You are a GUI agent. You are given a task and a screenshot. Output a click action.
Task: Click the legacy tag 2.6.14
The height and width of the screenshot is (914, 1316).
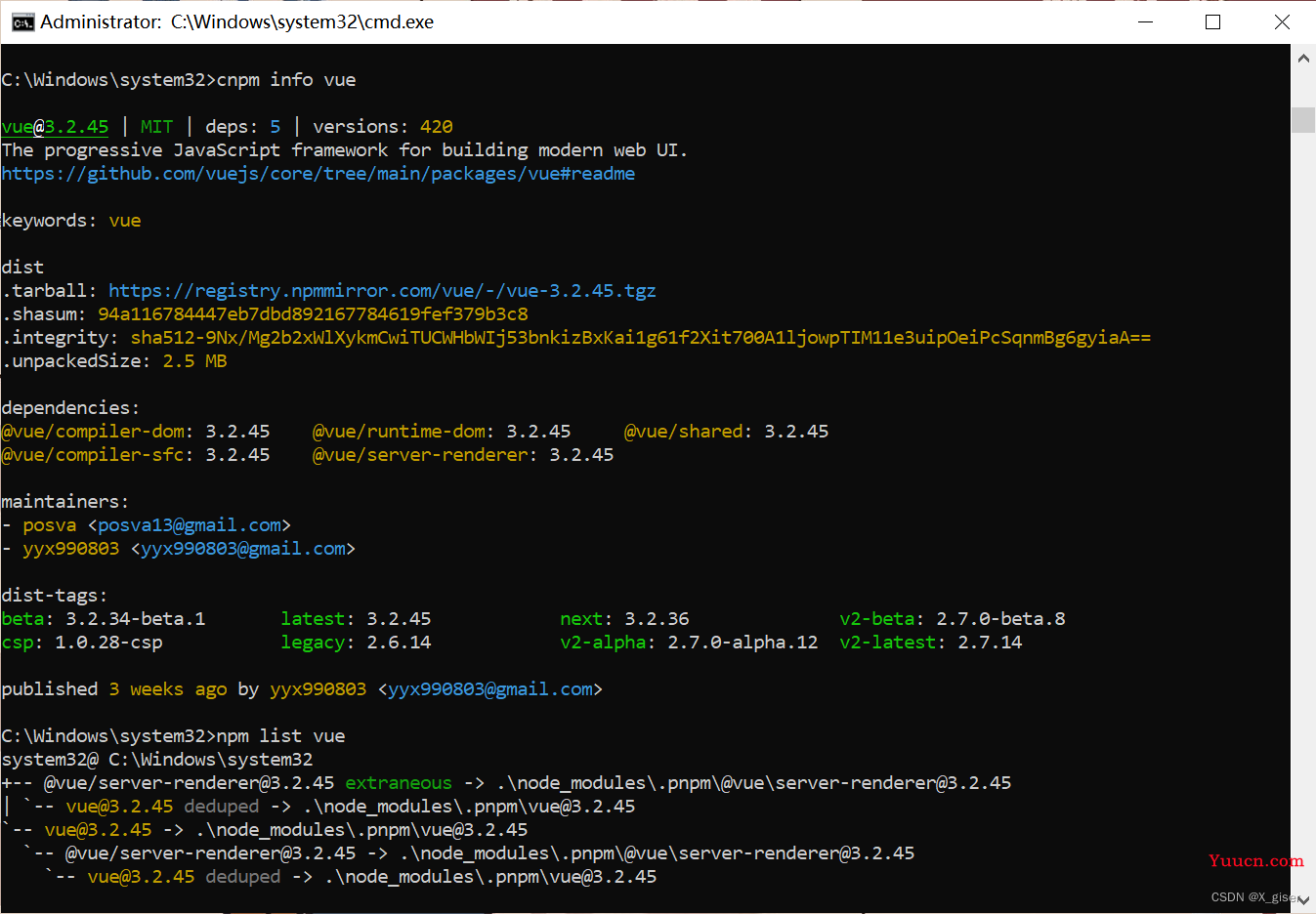356,643
